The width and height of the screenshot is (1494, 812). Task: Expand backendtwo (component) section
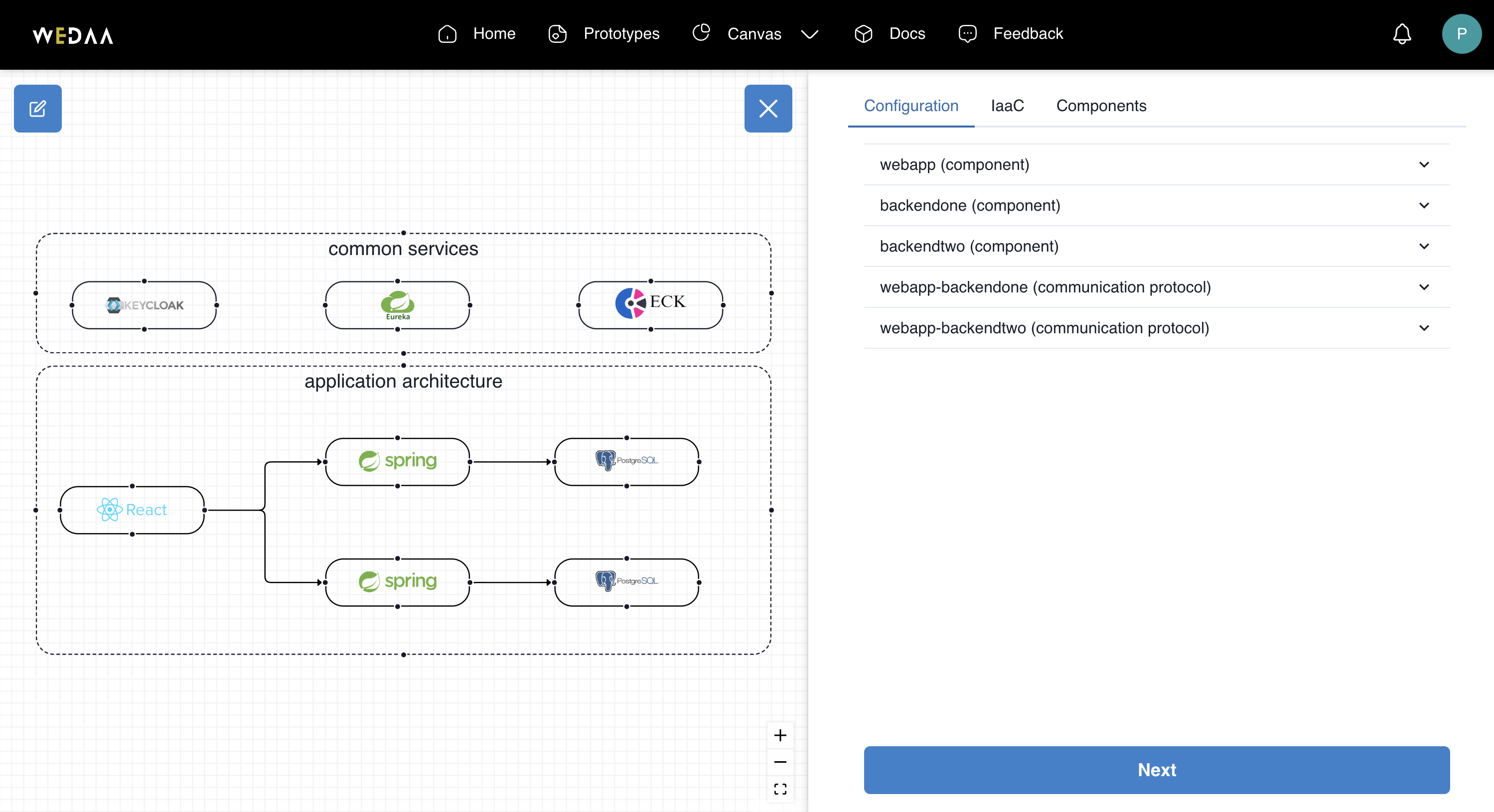[1157, 246]
